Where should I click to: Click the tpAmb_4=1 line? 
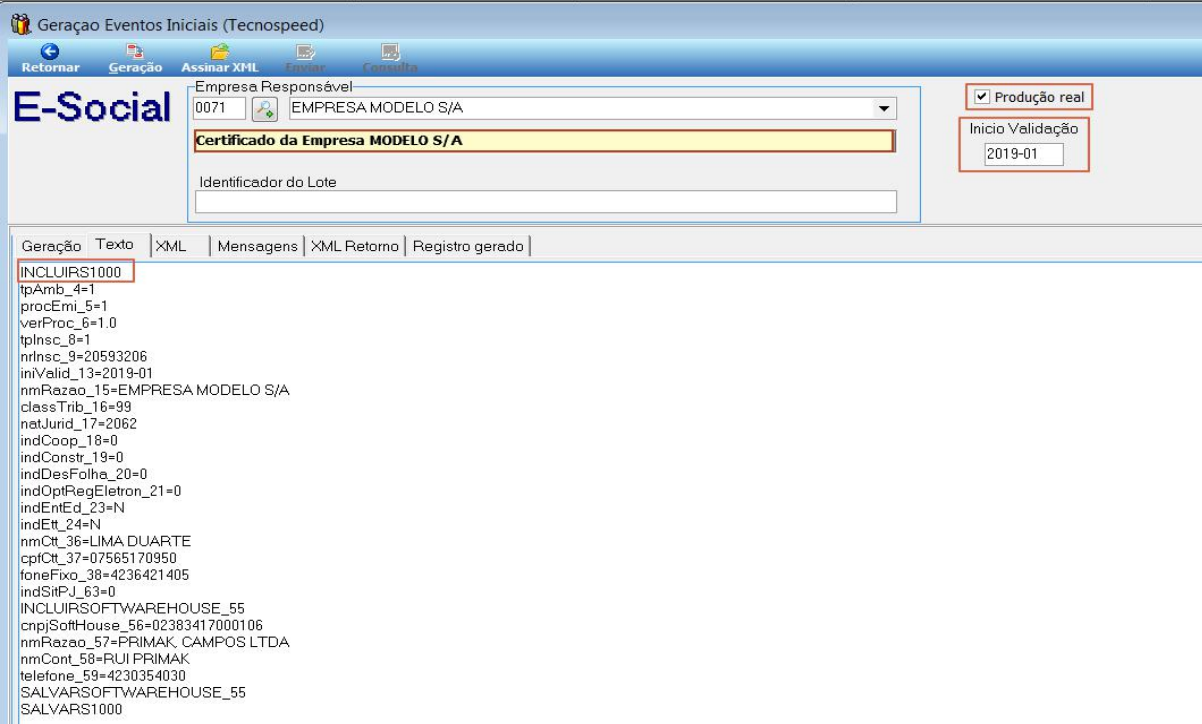tap(57, 289)
